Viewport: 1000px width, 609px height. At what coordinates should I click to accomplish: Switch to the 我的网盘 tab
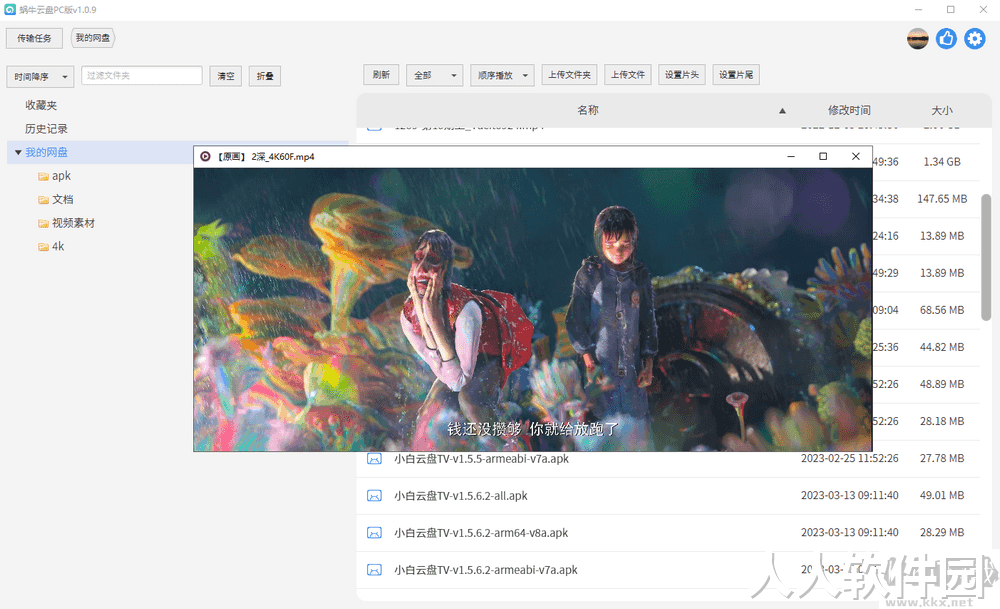coord(92,38)
